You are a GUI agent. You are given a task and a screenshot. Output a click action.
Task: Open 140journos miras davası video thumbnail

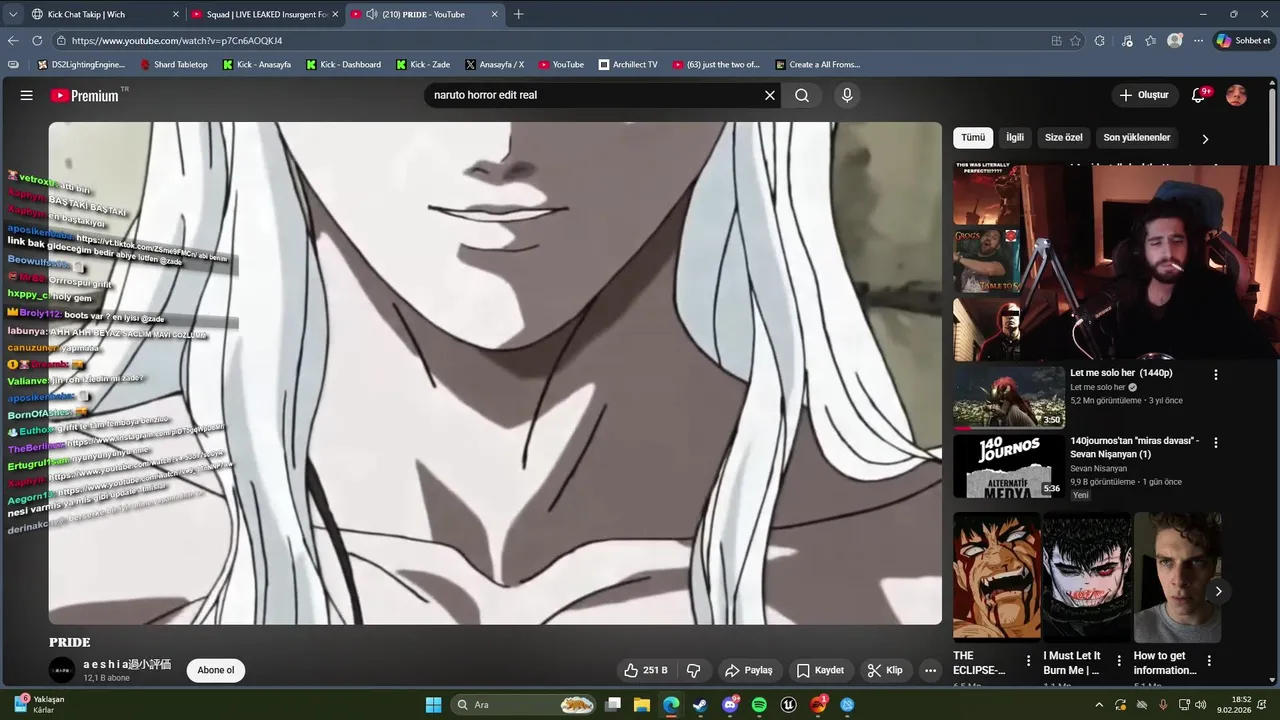click(1009, 466)
